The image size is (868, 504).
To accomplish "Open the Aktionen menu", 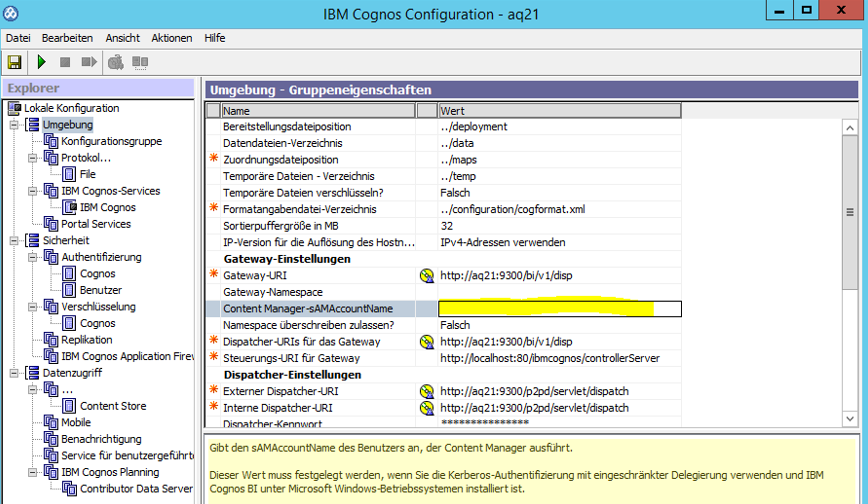I will tap(171, 38).
